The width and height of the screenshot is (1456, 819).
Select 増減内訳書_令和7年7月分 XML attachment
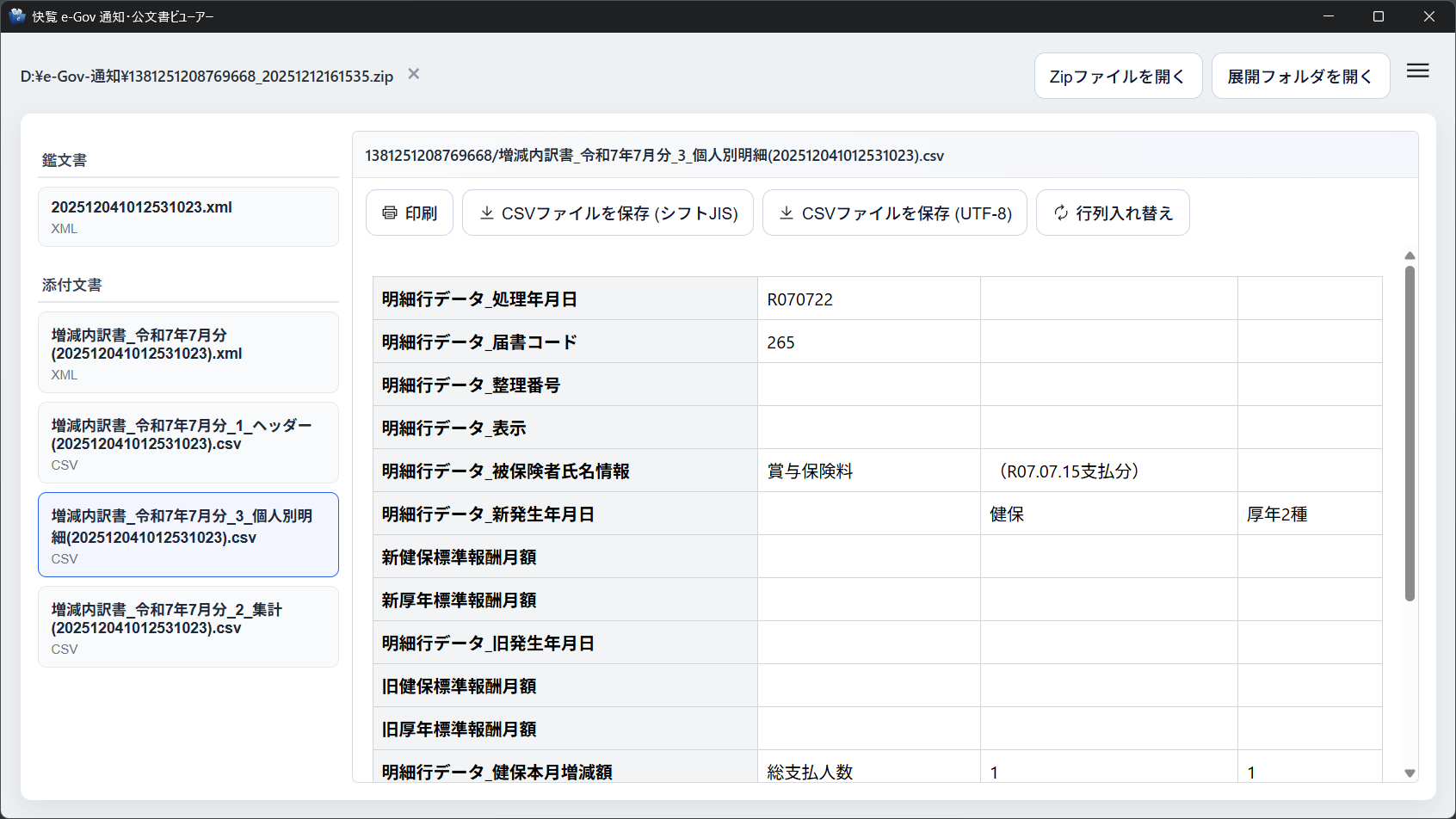tap(188, 353)
